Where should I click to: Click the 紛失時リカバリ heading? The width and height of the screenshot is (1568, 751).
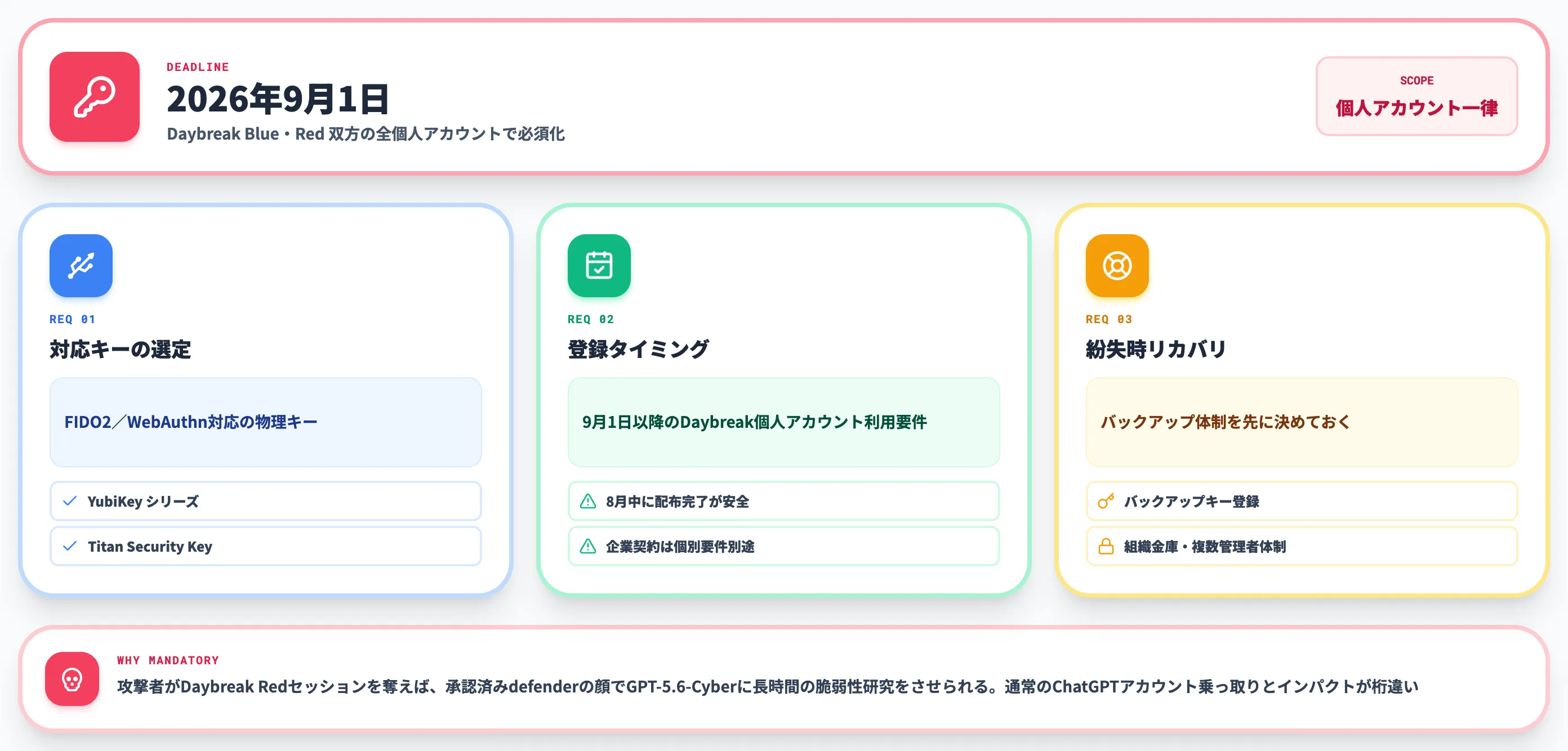click(x=1155, y=350)
